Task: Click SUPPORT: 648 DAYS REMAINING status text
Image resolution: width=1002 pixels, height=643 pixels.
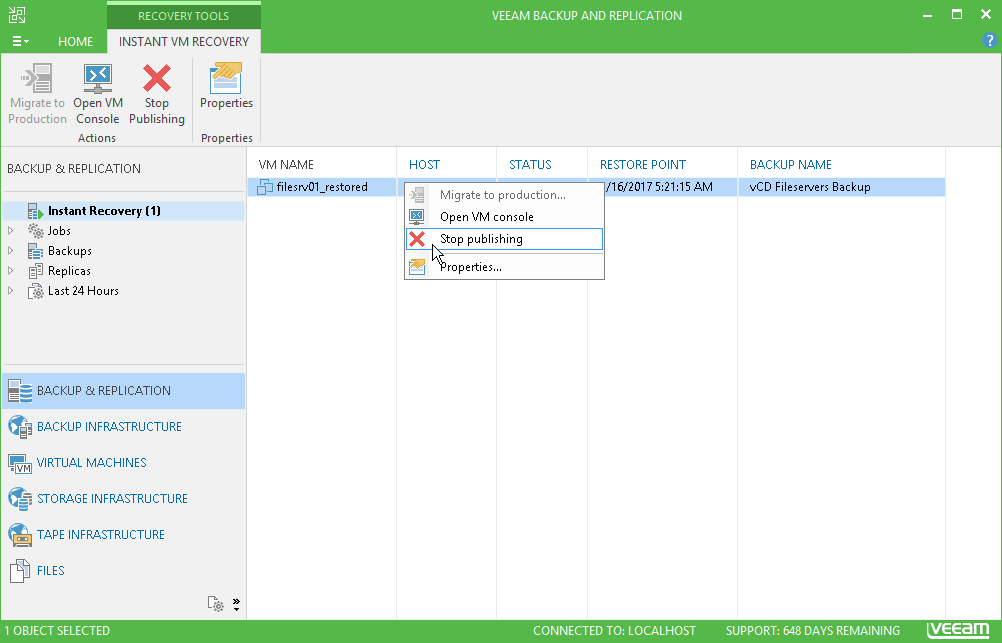Action: [812, 631]
